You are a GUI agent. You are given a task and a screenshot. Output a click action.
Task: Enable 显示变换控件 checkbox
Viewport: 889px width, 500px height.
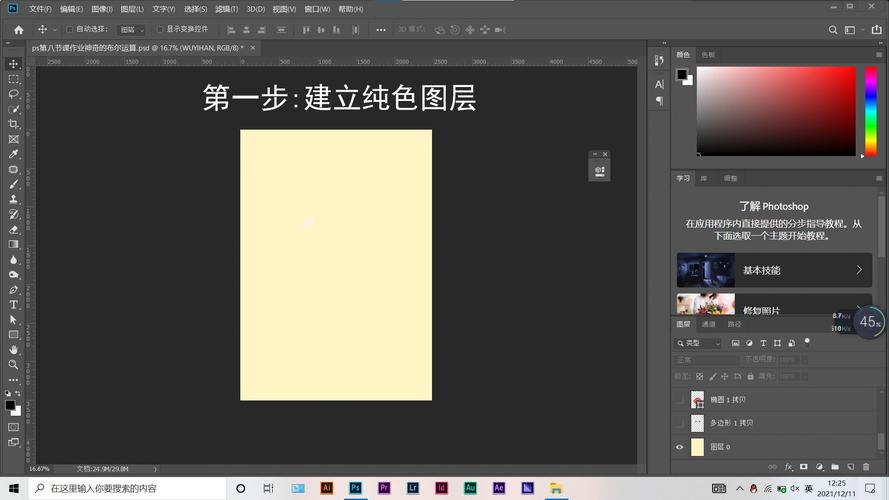coord(159,29)
